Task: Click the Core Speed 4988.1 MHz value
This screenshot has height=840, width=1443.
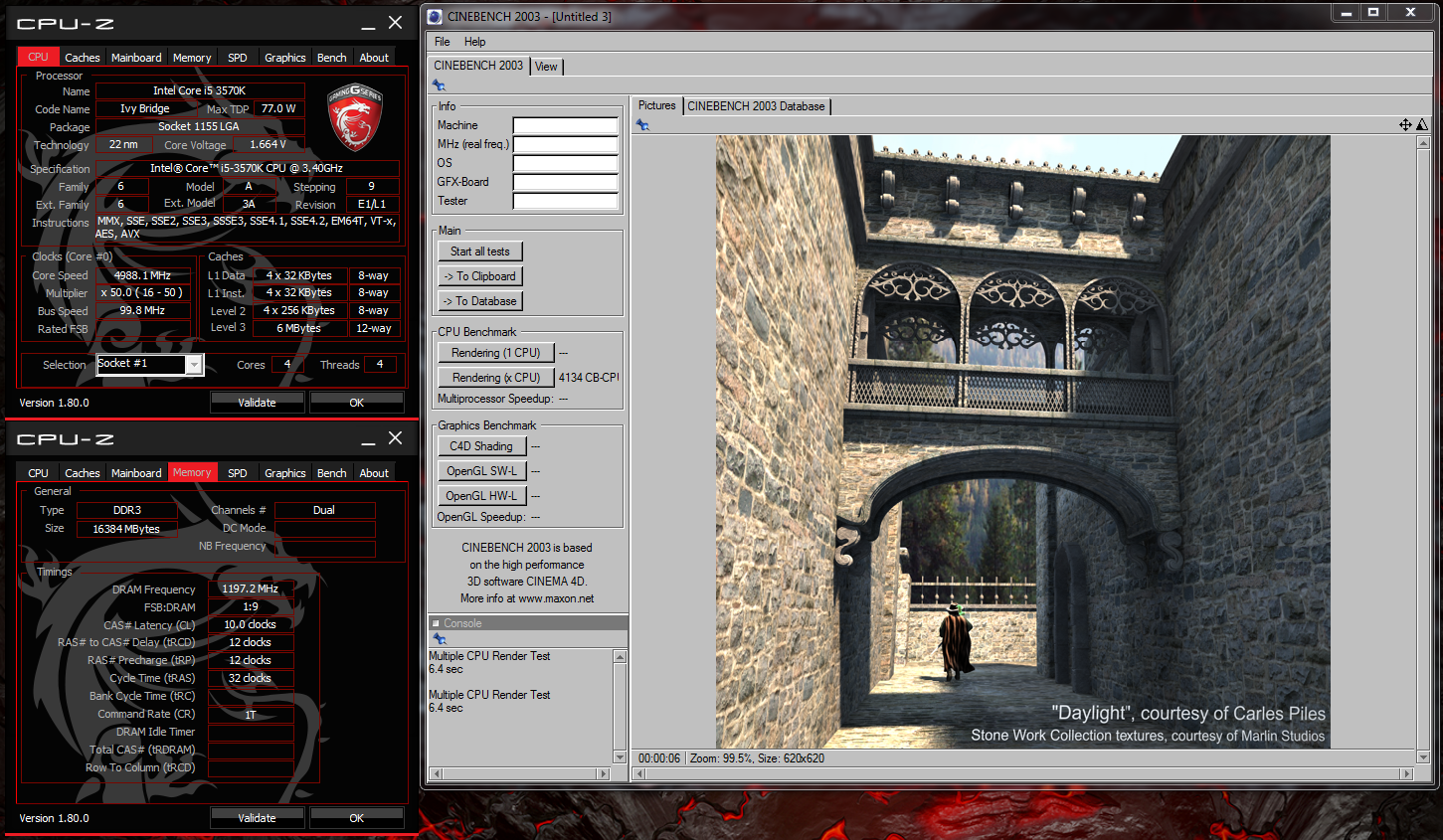Action: click(x=142, y=275)
